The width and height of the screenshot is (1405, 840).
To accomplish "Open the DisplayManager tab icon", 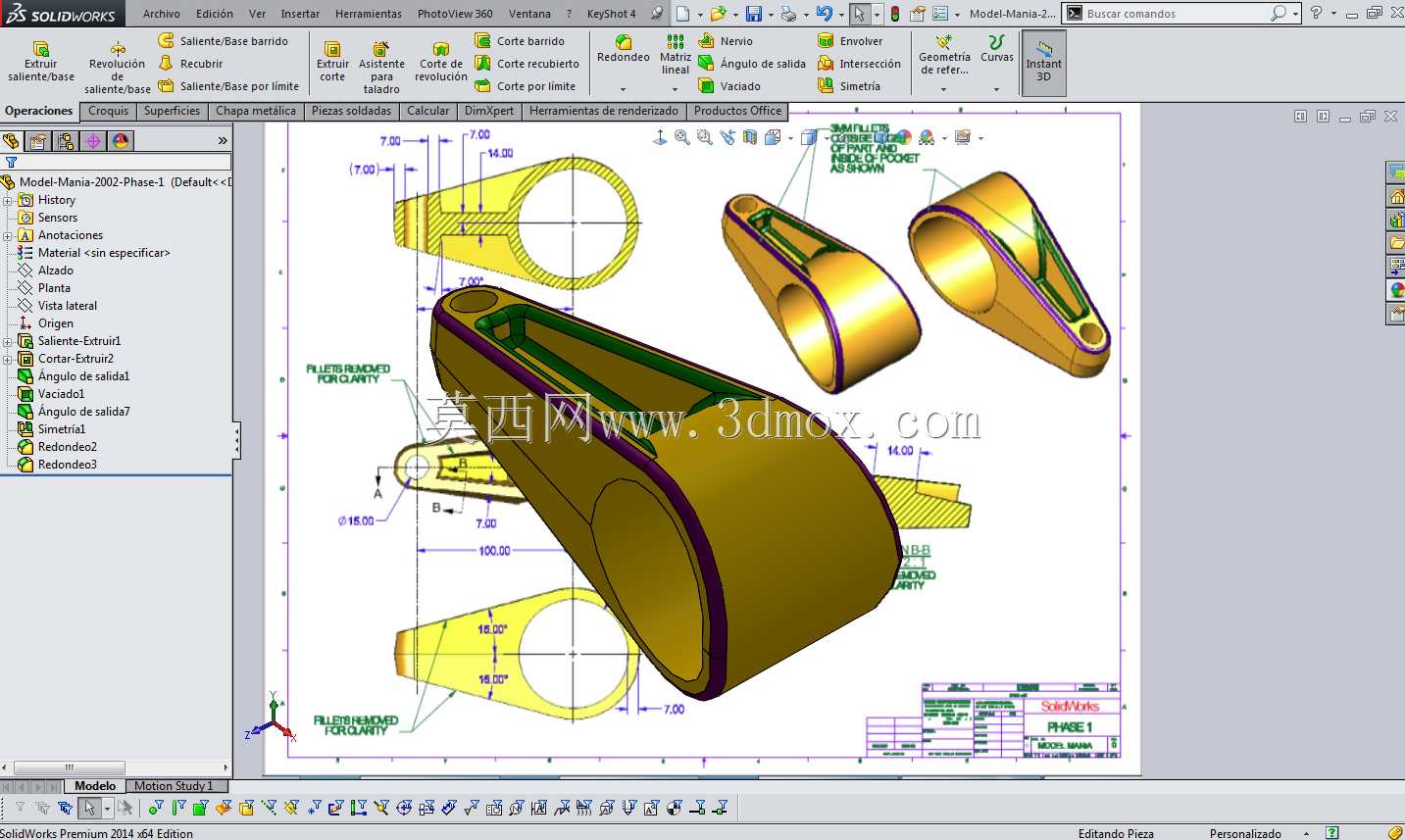I will 121,141.
